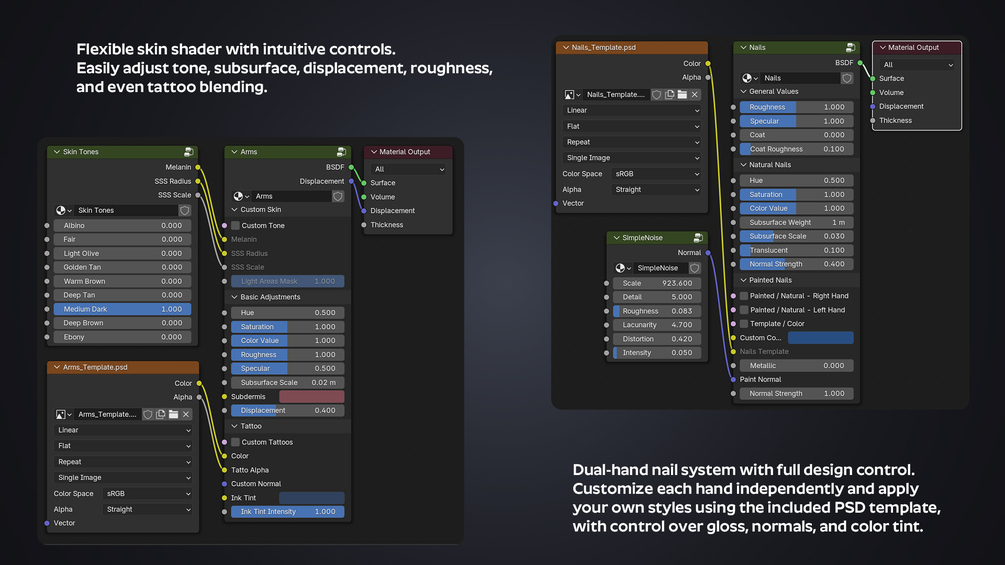
Task: Click the Custom Color swatch in Nails
Action: (820, 338)
